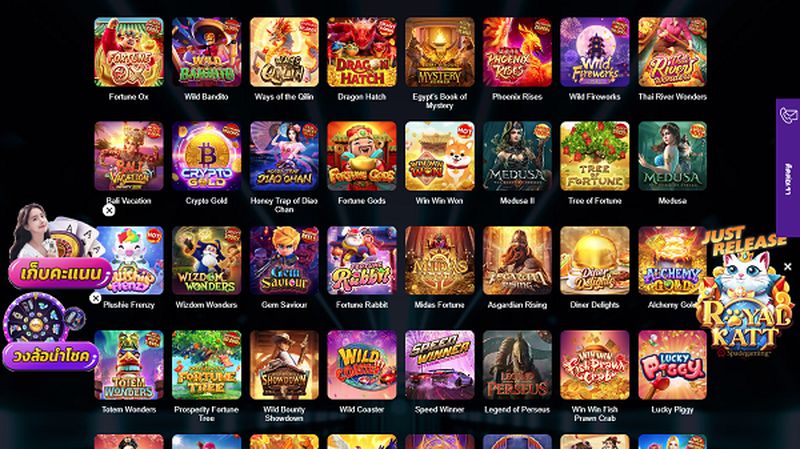Close the Royal Katt promotion
800x449 pixels.
click(x=788, y=266)
